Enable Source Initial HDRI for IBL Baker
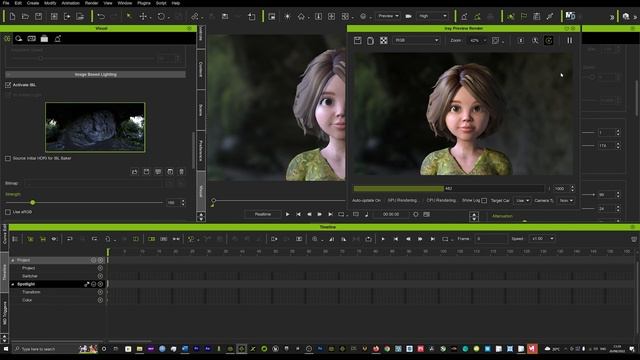 8,158
